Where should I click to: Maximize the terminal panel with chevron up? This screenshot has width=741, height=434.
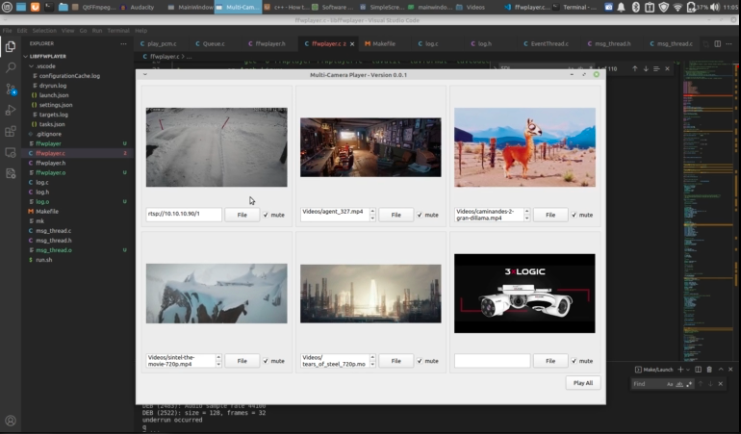pyautogui.click(x=721, y=369)
